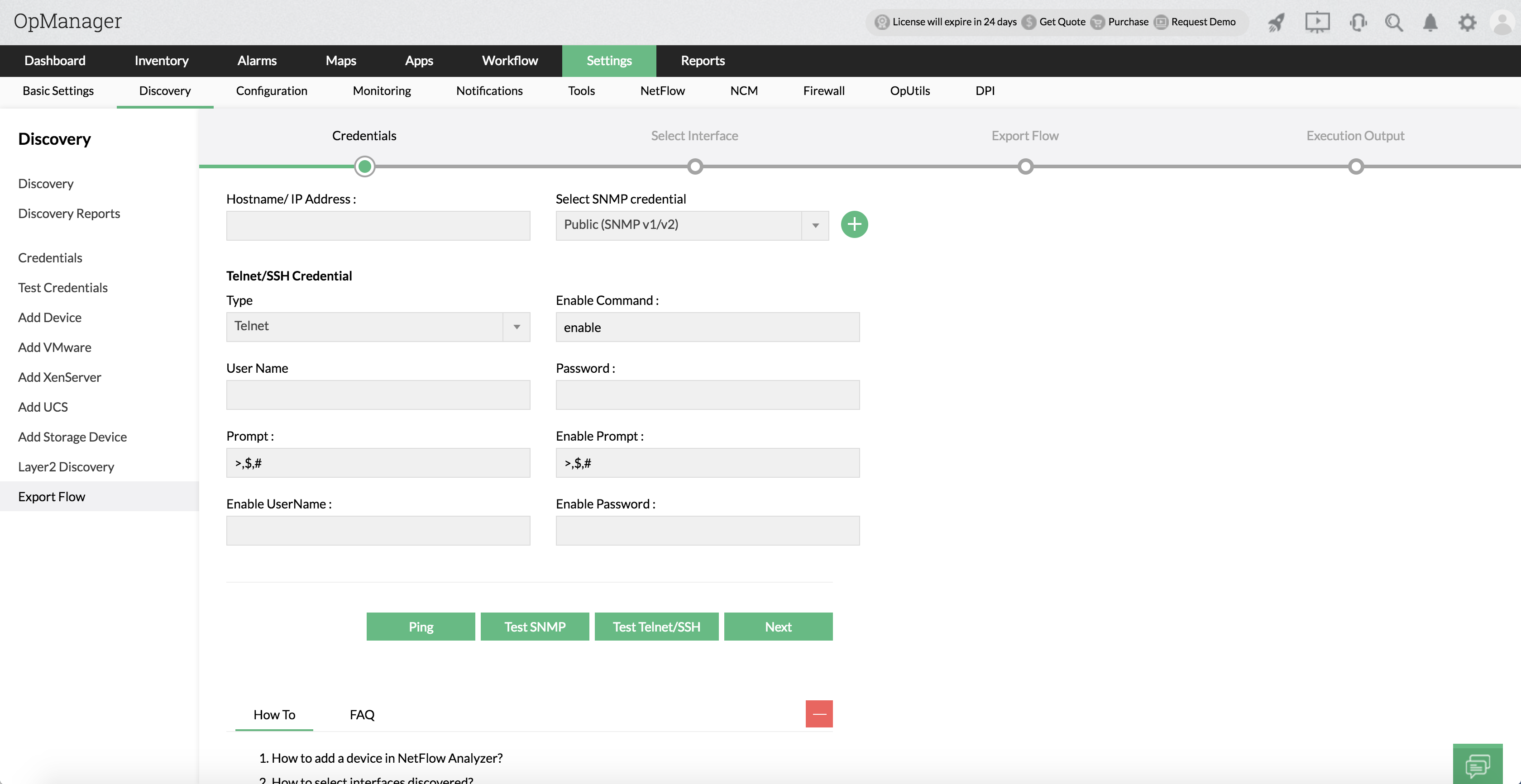Open live chat icon in bottom corner
Image resolution: width=1521 pixels, height=784 pixels.
coord(1477,765)
